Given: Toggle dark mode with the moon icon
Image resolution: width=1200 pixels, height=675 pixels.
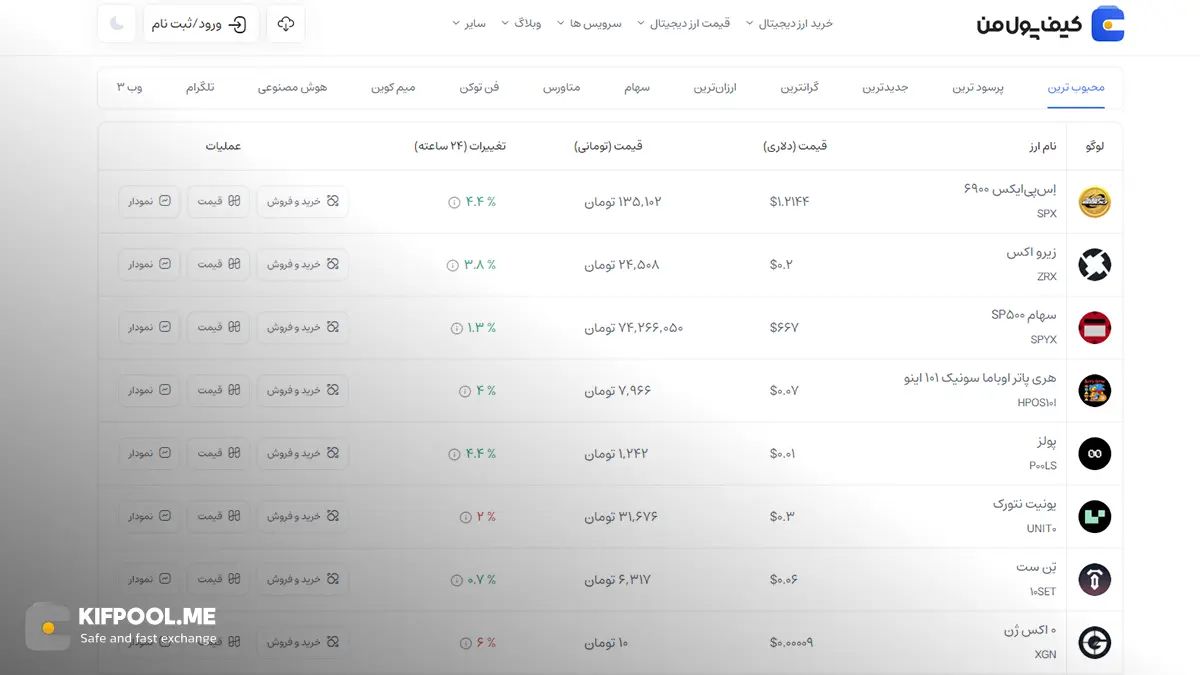Looking at the screenshot, I should [x=117, y=23].
